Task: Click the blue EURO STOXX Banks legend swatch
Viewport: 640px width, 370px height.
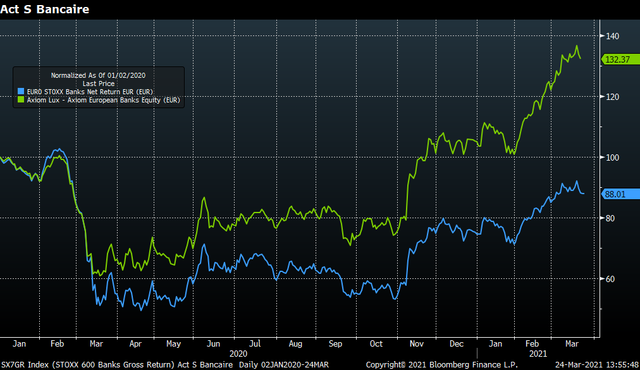Action: click(x=21, y=92)
